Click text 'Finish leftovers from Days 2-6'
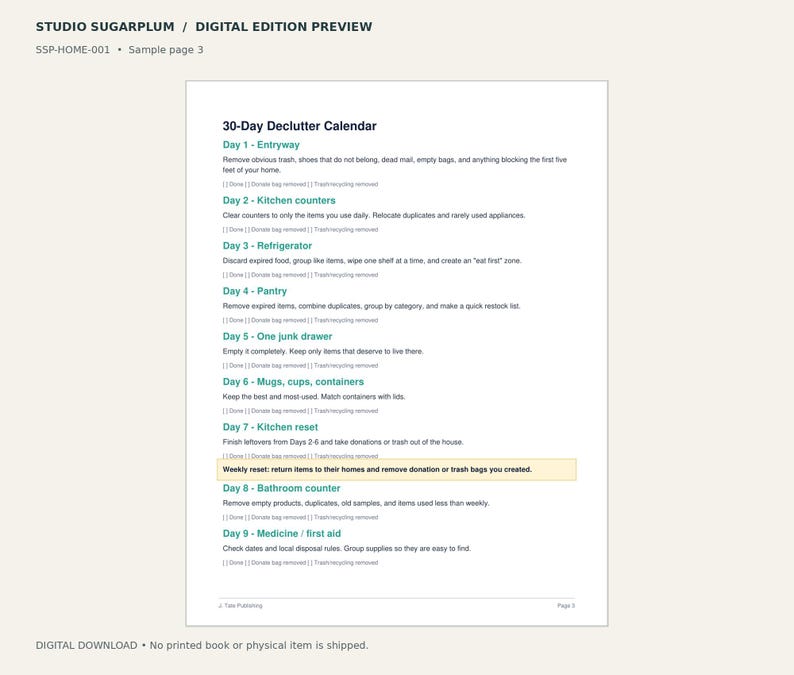 click(x=270, y=442)
